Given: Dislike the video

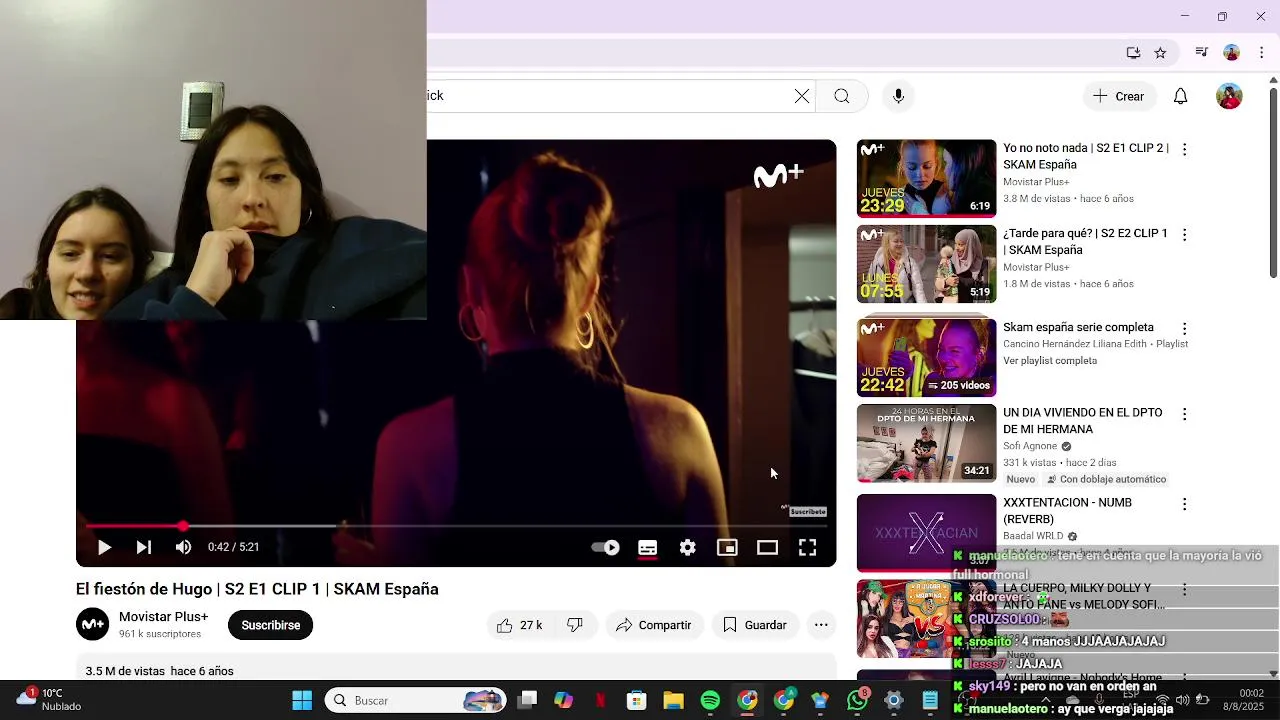Looking at the screenshot, I should 575,625.
